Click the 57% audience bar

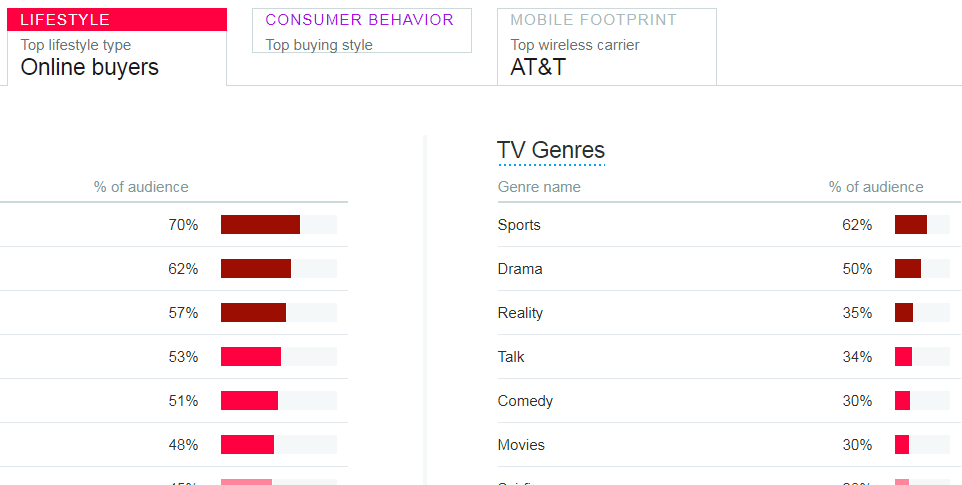point(279,313)
